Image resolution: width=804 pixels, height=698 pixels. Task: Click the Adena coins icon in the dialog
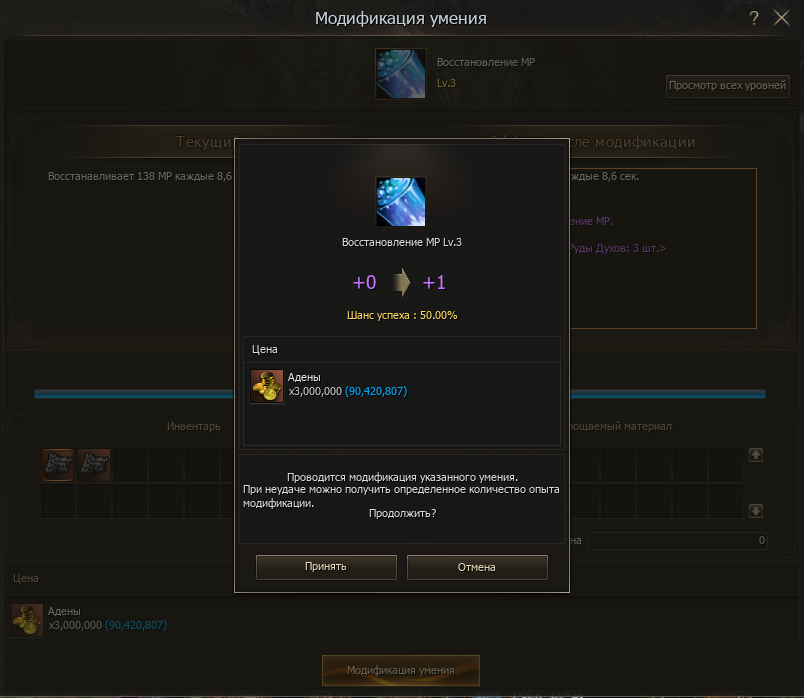point(267,386)
